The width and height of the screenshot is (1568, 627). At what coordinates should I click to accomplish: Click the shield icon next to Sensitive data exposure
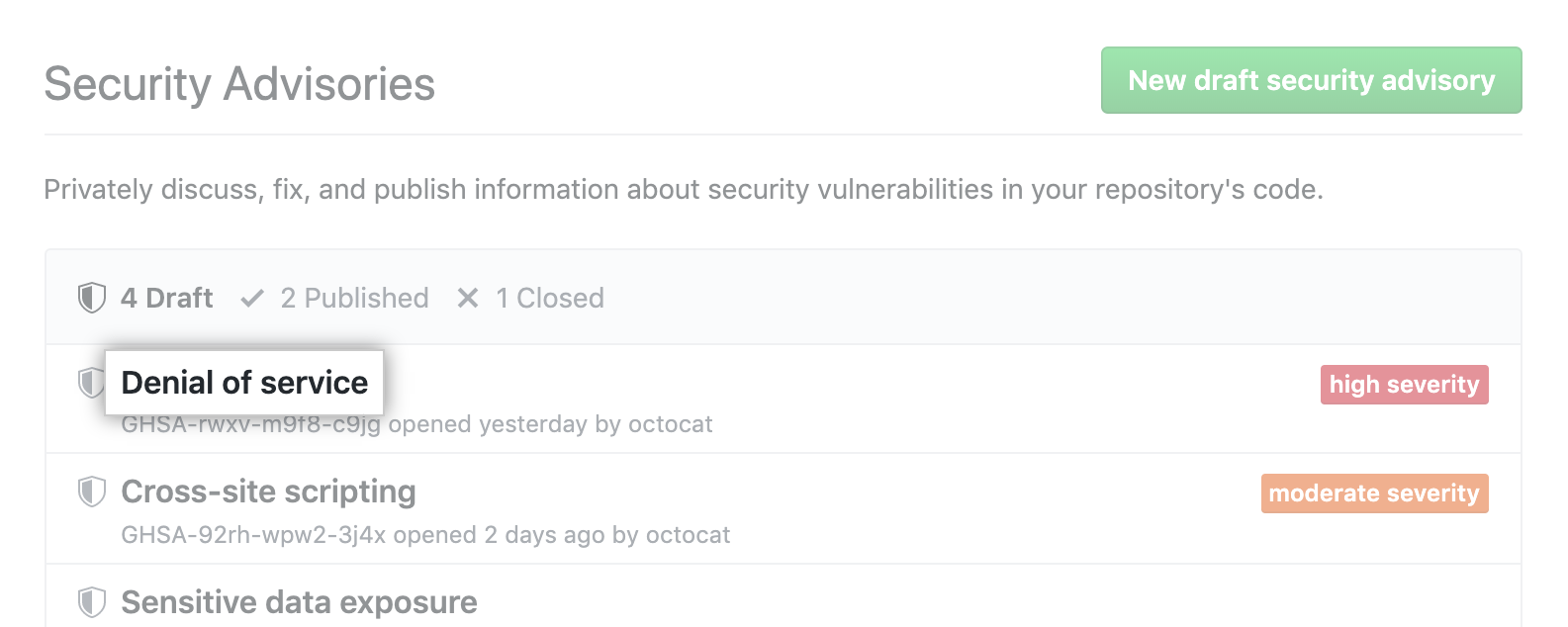pos(91,601)
